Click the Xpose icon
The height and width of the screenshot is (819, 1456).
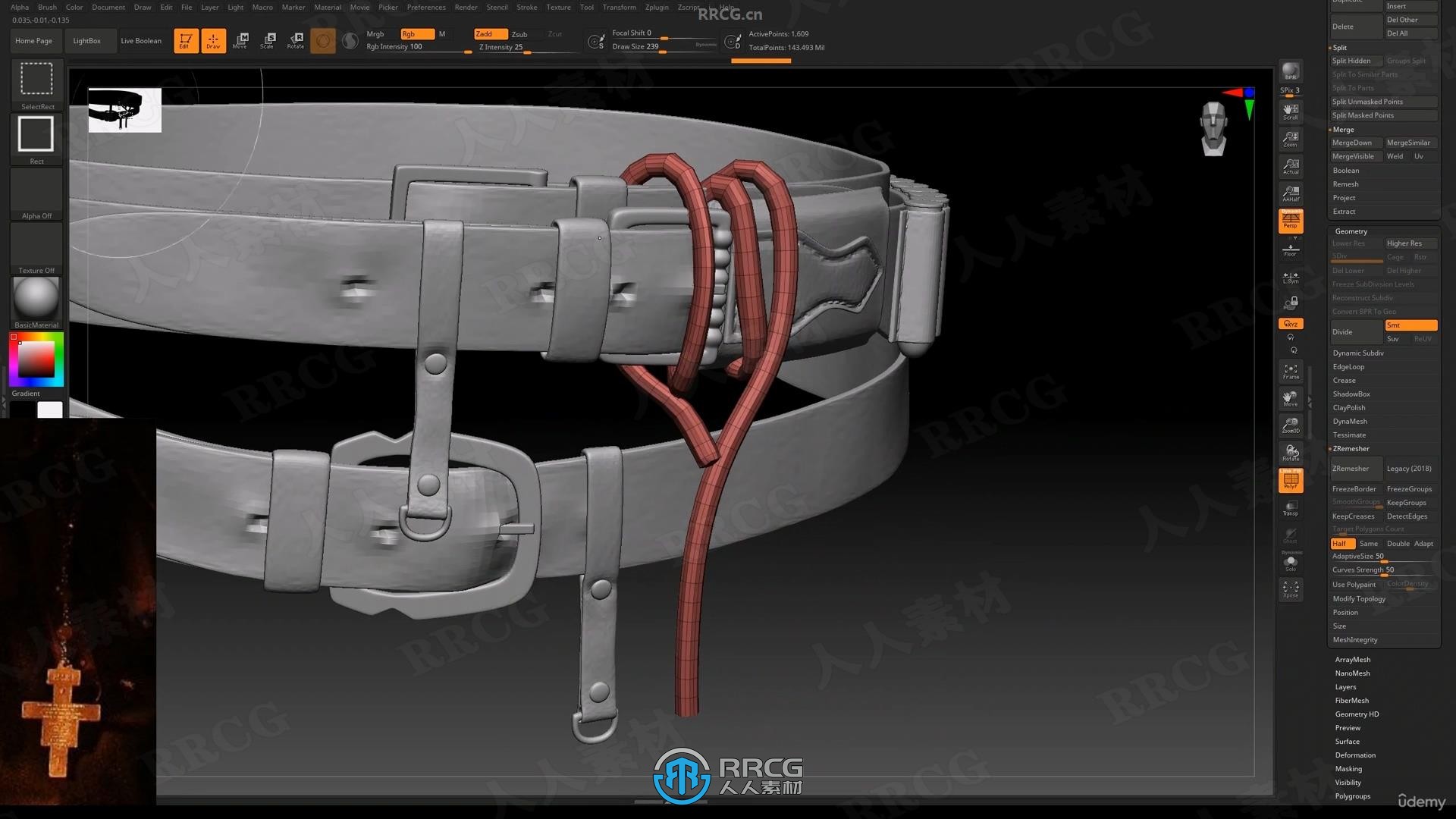pos(1290,589)
